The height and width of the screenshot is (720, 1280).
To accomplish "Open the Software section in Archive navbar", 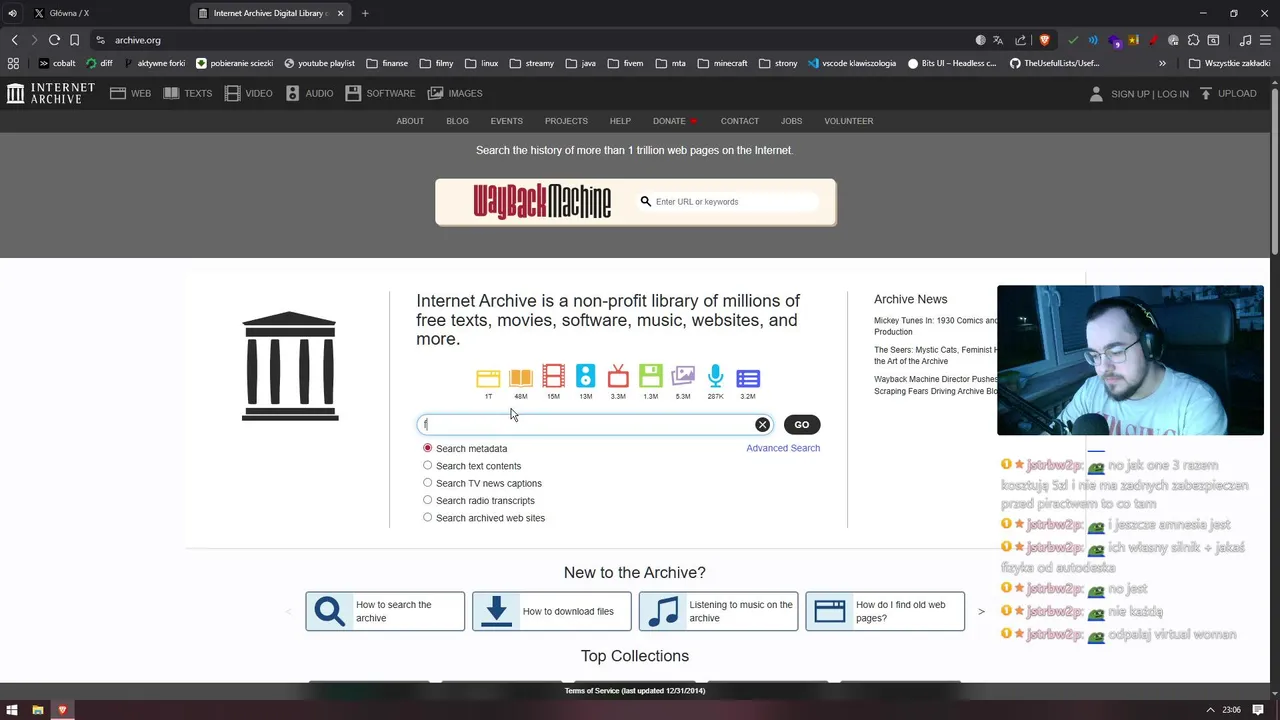I will [380, 93].
